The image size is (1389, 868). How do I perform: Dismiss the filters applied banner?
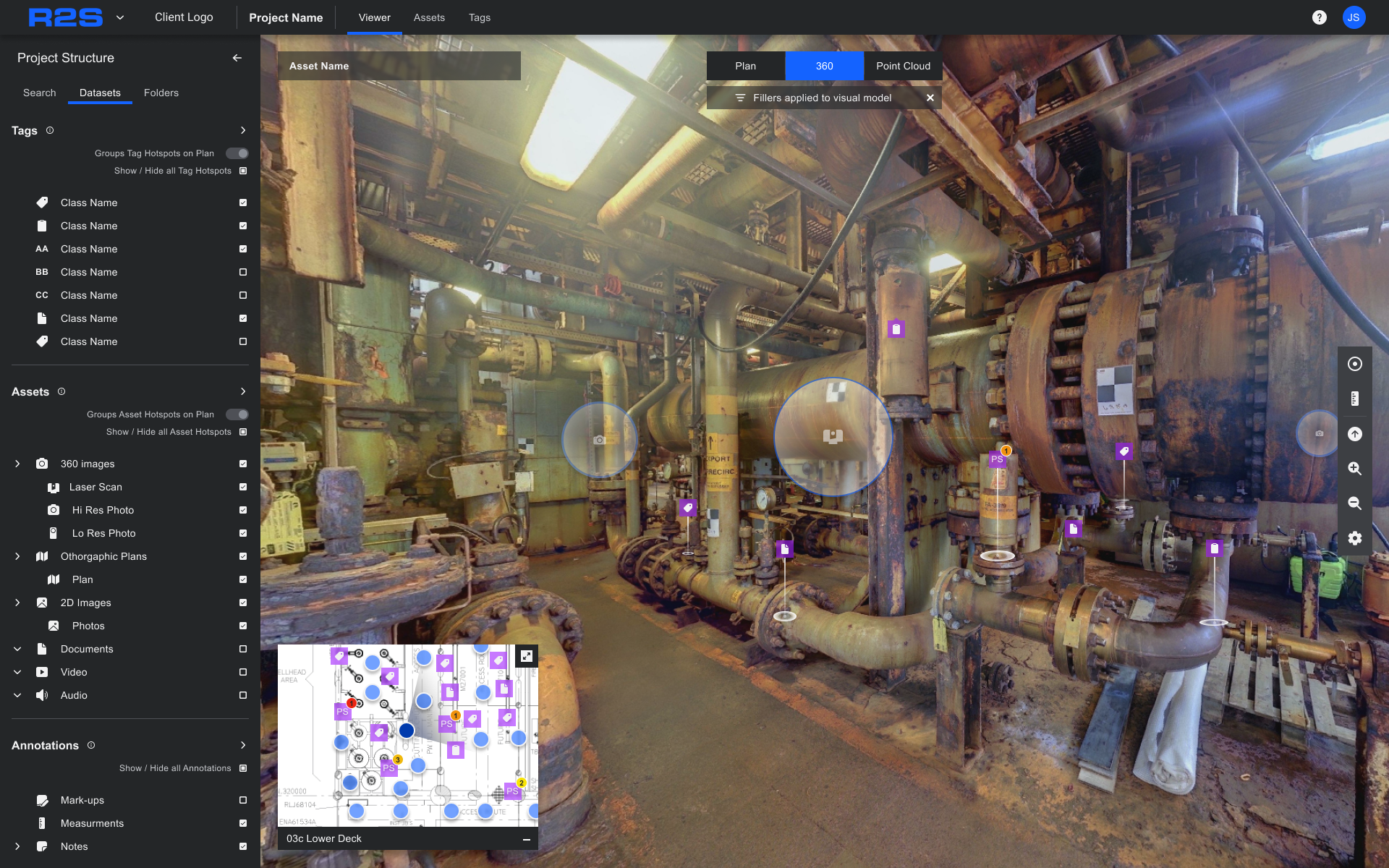click(930, 98)
